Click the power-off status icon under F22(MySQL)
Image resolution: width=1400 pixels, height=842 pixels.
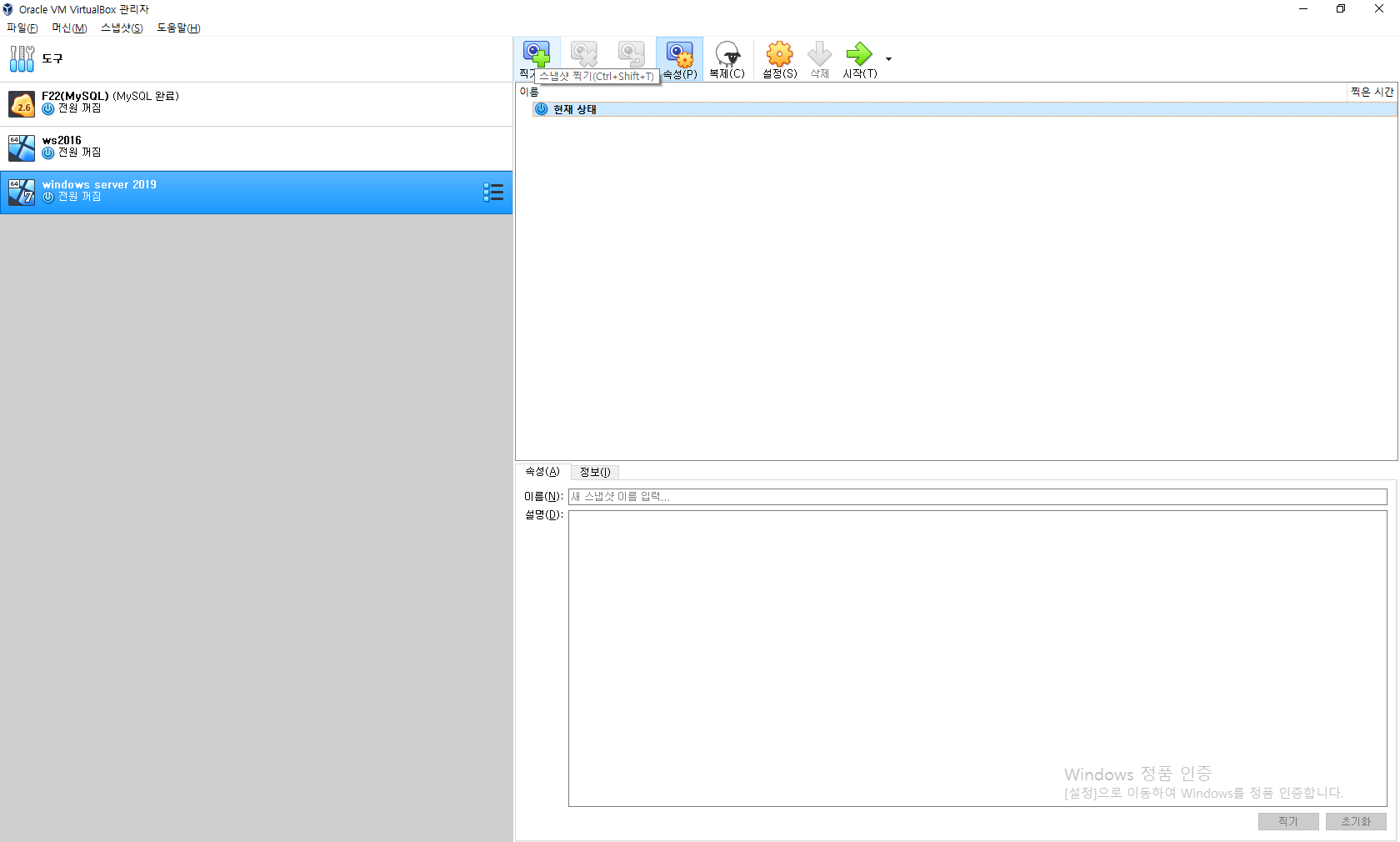(x=48, y=108)
